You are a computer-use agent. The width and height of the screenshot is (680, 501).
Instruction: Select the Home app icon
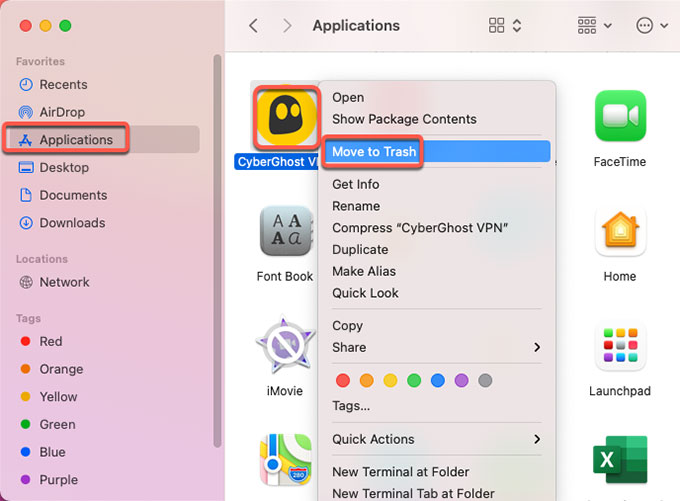(620, 231)
